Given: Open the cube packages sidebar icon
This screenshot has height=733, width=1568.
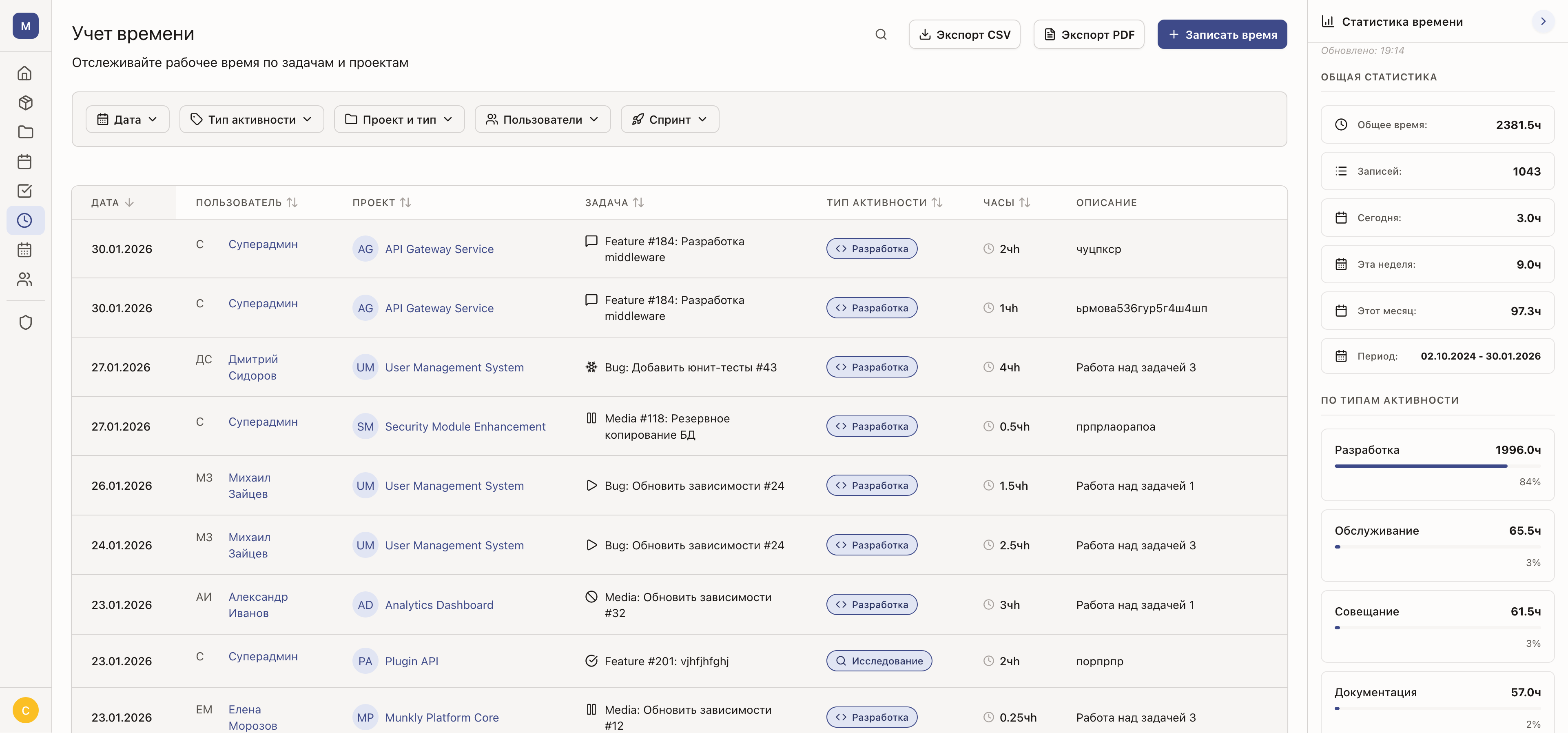Looking at the screenshot, I should [25, 103].
